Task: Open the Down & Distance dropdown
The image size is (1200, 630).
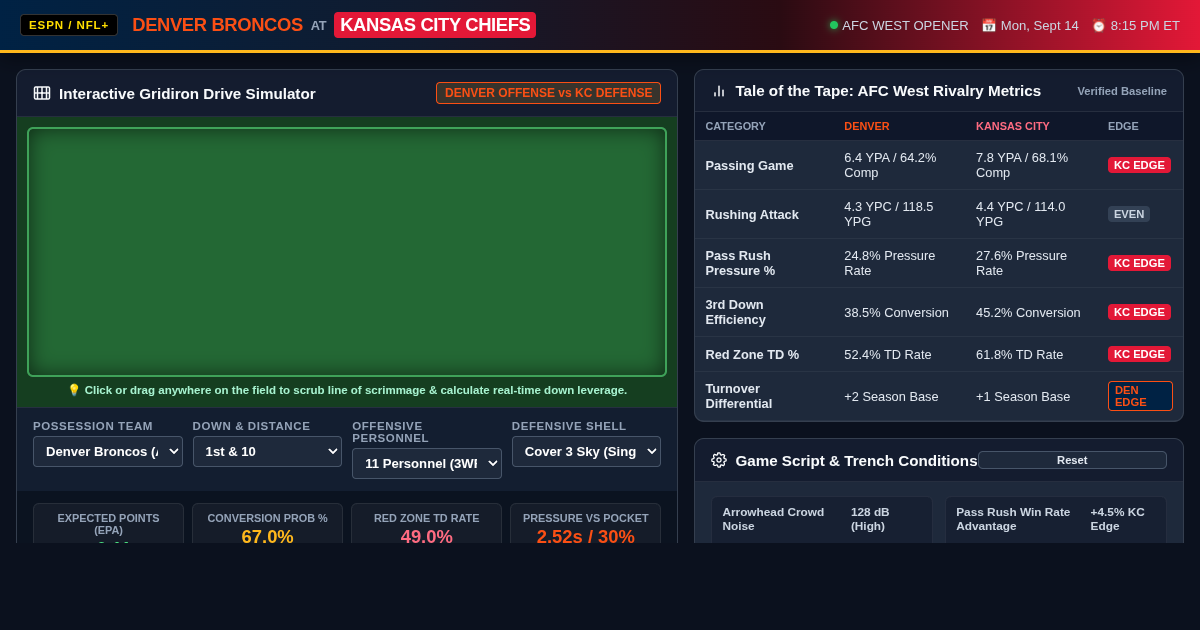Action: (x=267, y=451)
